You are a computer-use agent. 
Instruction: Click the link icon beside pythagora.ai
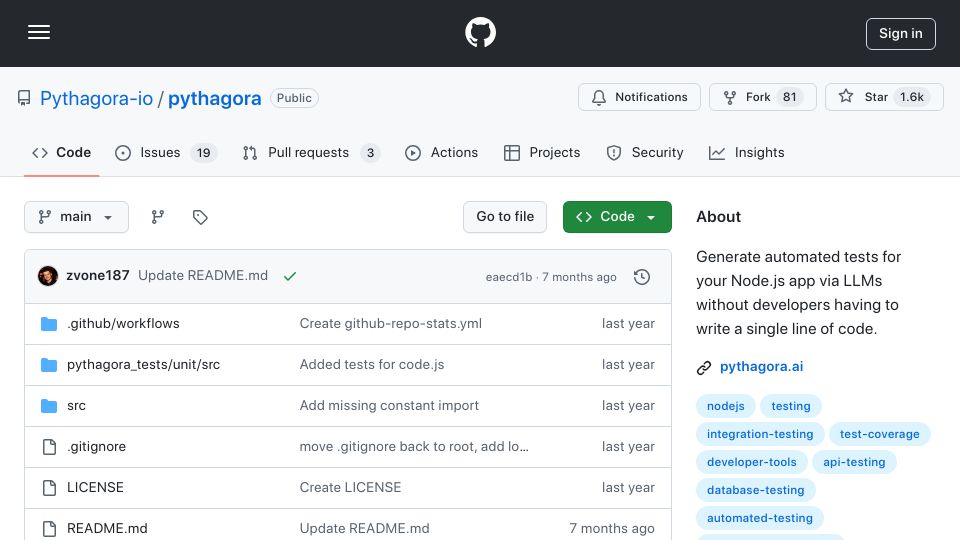pyautogui.click(x=704, y=367)
